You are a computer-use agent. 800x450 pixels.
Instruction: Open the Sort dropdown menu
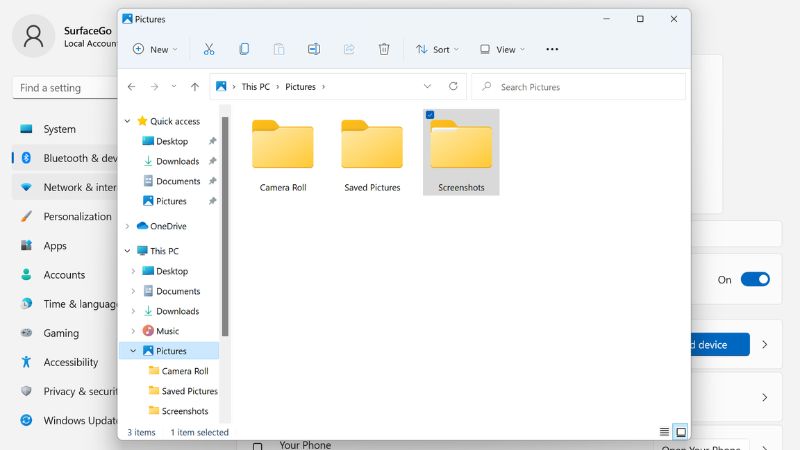(x=437, y=49)
